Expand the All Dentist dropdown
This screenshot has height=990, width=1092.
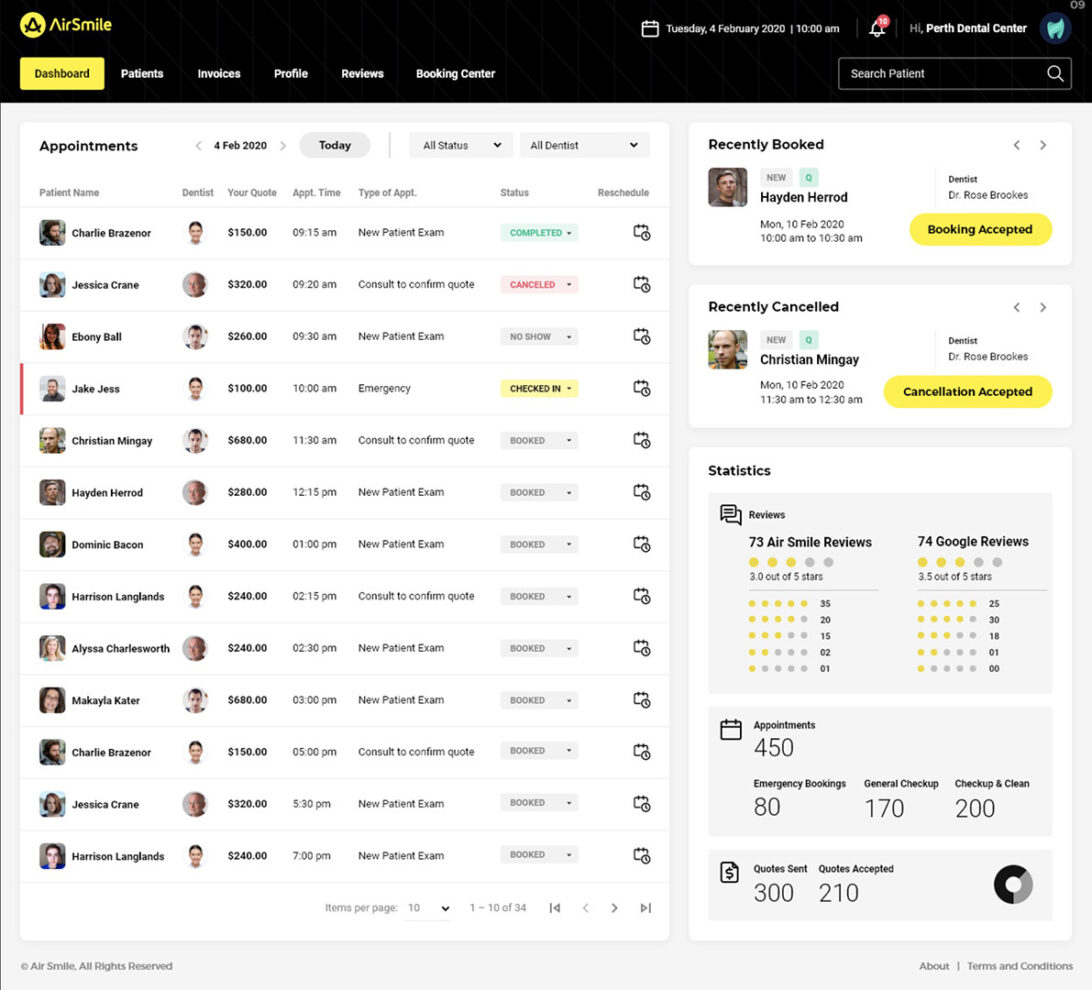point(584,145)
